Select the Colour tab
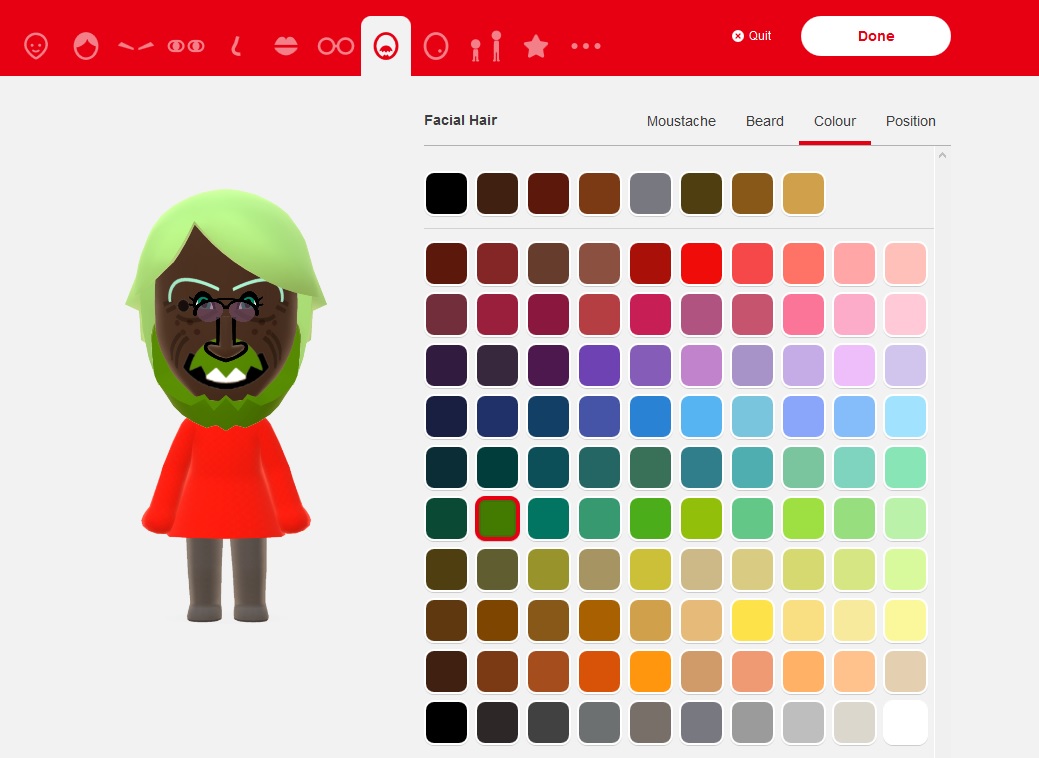The width and height of the screenshot is (1039, 758). 835,121
